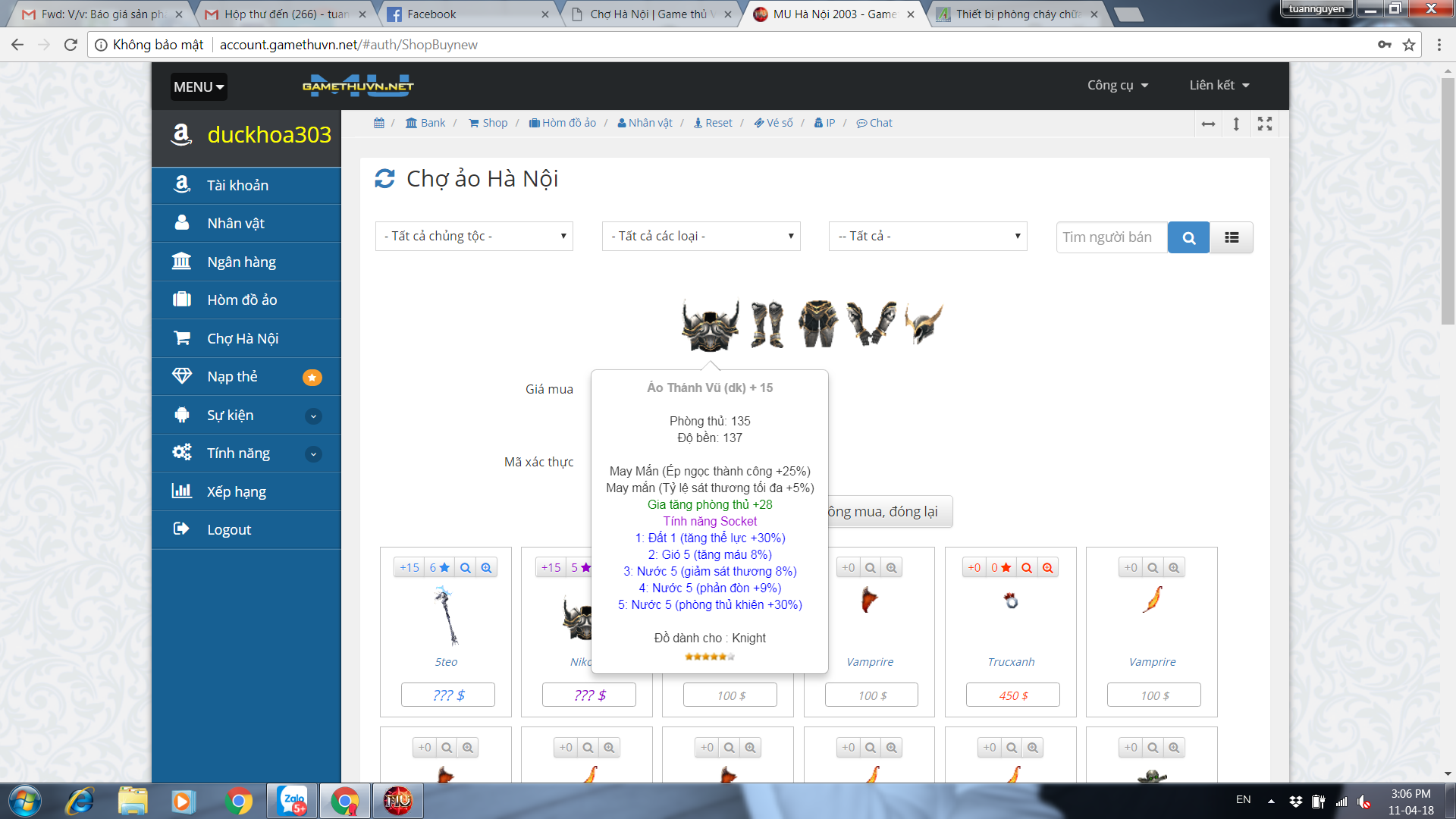Click the red zoom-in icon on Trucxanh card
This screenshot has width=1456, height=819.
(x=1047, y=567)
